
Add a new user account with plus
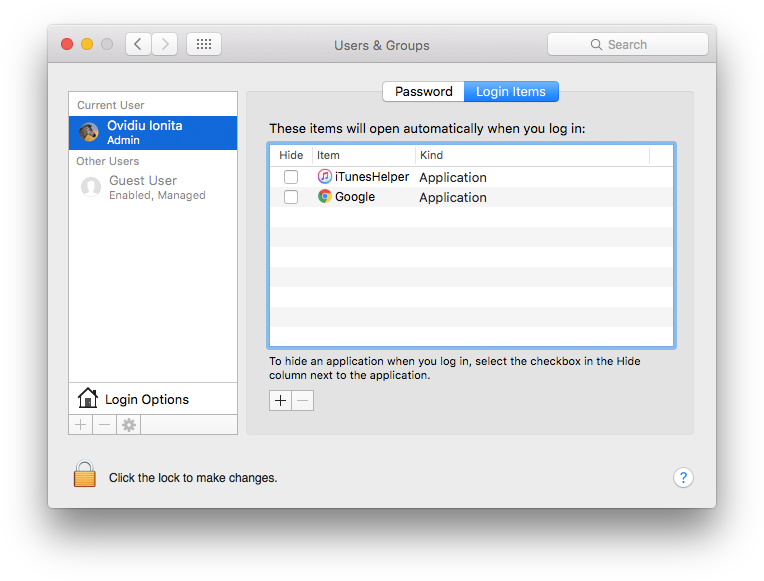click(x=81, y=425)
